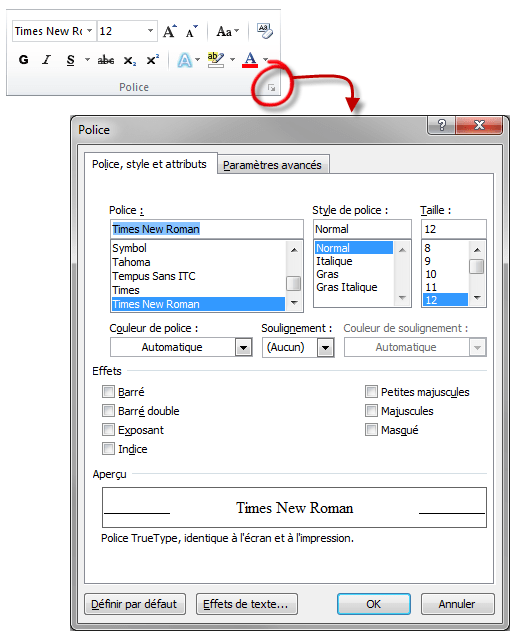Click the font list scroll up arrow

[294, 249]
